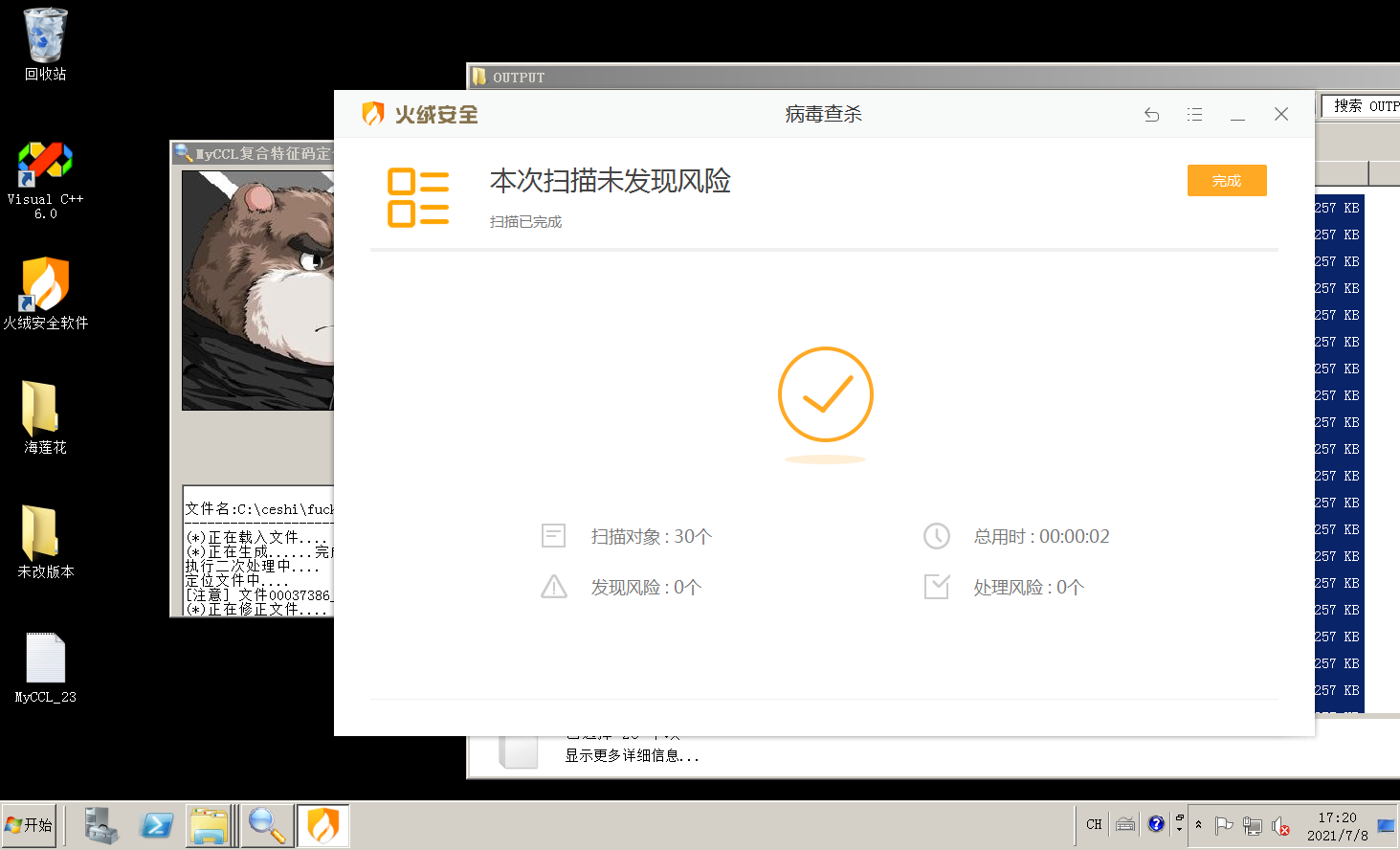Open the 海莲花 folder on desktop
The width and height of the screenshot is (1400, 850).
(45, 417)
